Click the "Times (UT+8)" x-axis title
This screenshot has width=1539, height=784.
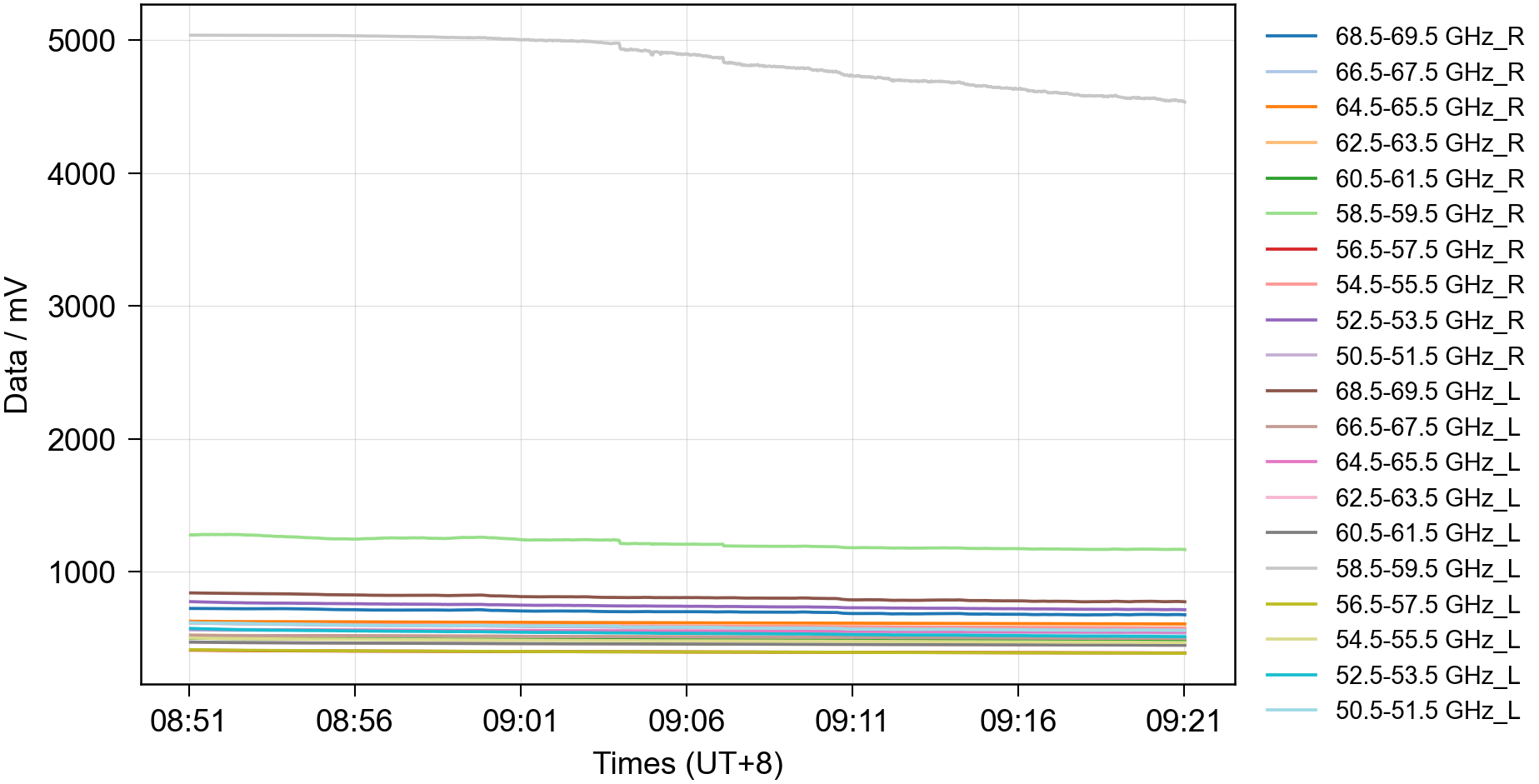point(687,763)
